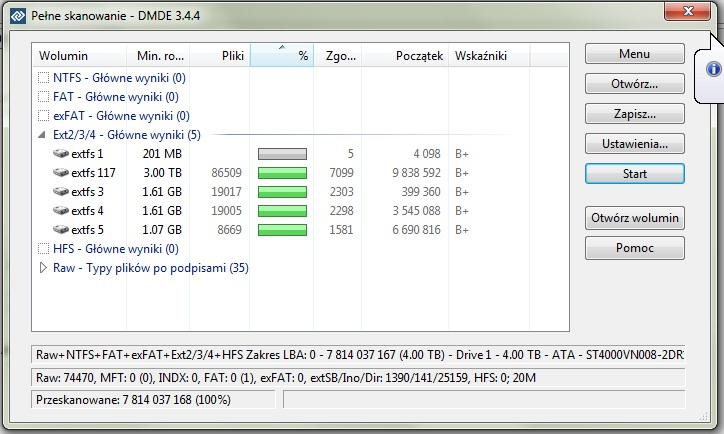Viewport: 724px width, 434px height.
Task: Open Ustawienia... settings
Action: click(x=634, y=144)
